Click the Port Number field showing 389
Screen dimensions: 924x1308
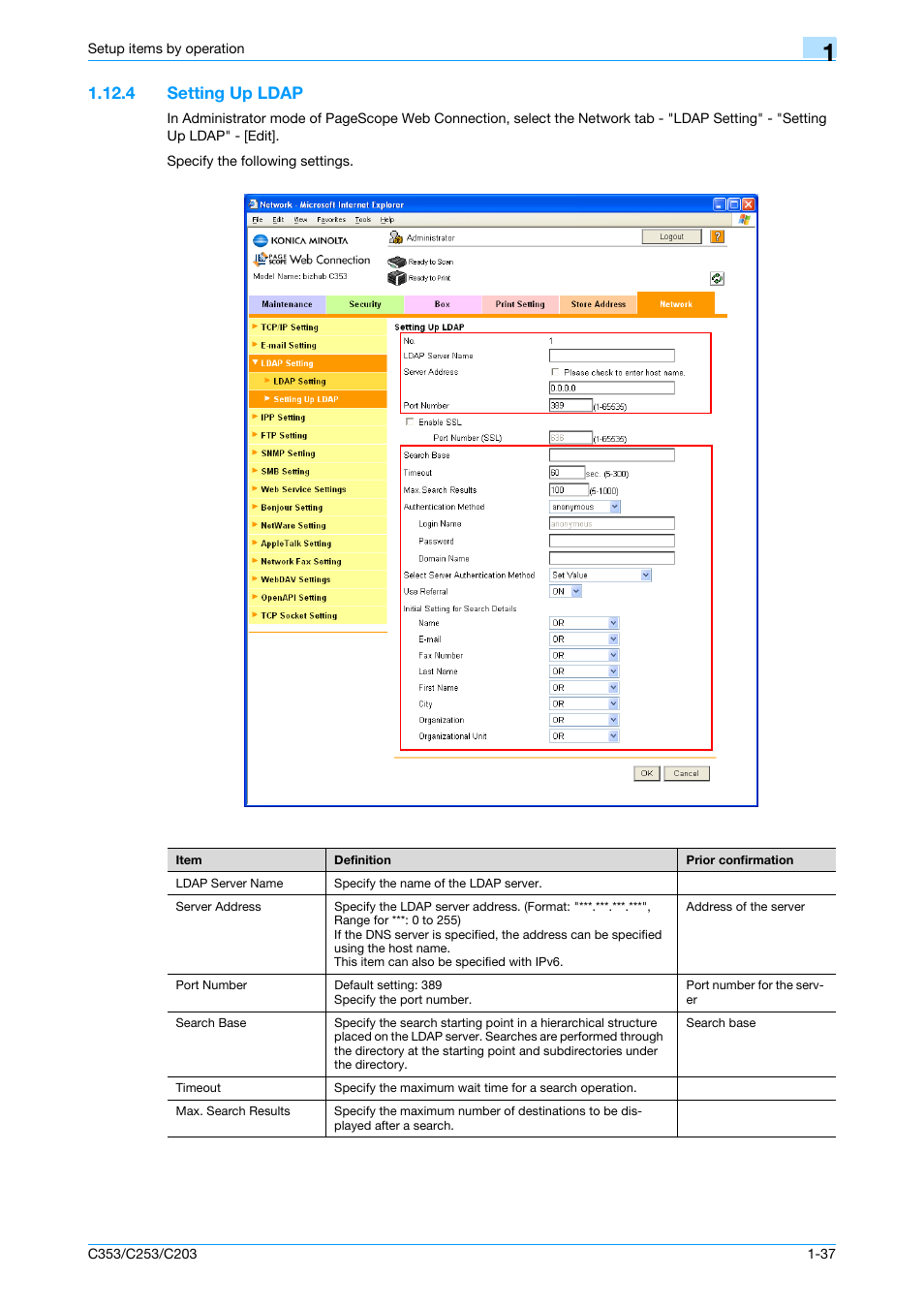coord(570,405)
